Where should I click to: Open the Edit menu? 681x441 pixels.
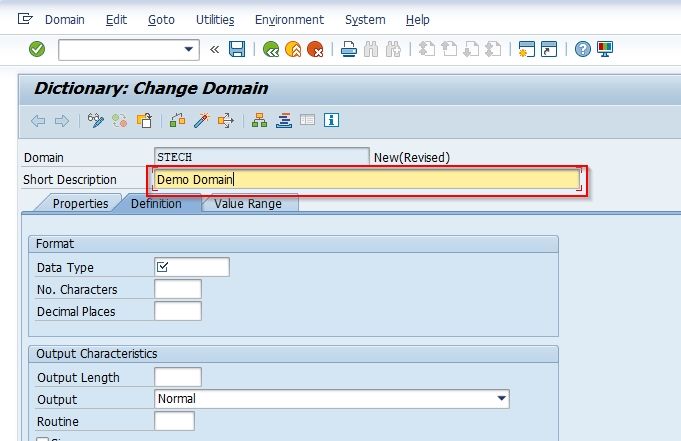(116, 20)
